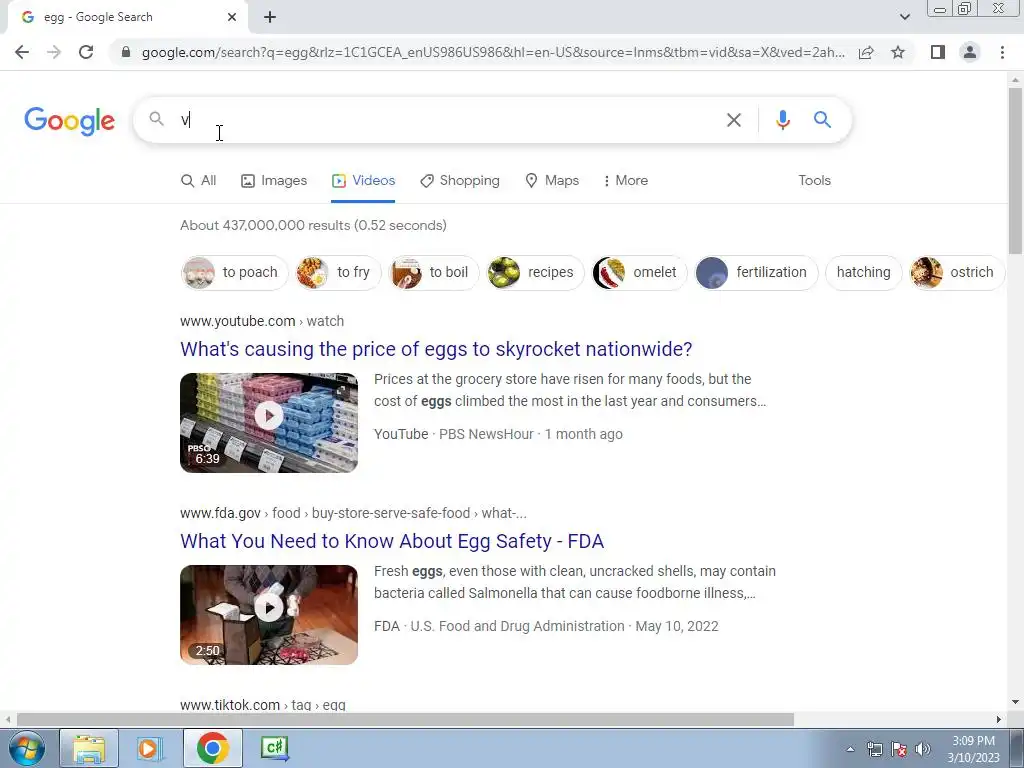The image size is (1024, 768).
Task: Click the www.tiktok.com › tag › egg URL
Action: click(263, 705)
